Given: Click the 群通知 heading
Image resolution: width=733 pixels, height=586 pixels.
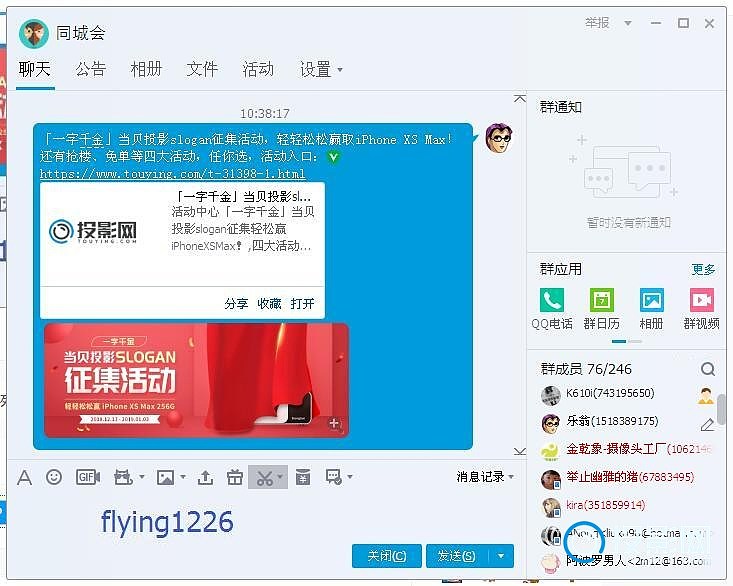Looking at the screenshot, I should point(561,107).
